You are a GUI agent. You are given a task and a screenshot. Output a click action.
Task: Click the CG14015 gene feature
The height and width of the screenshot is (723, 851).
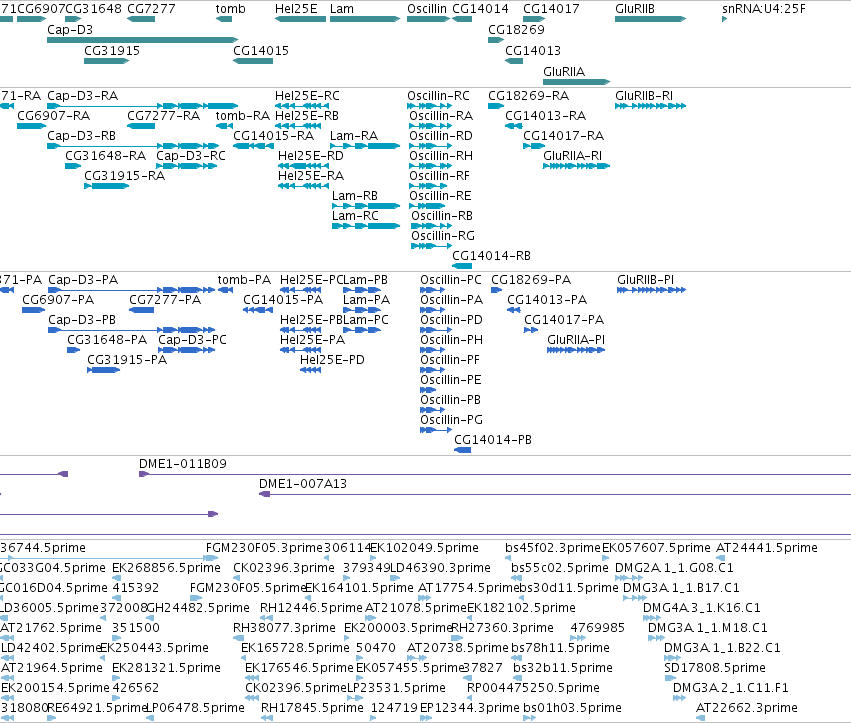pyautogui.click(x=253, y=61)
